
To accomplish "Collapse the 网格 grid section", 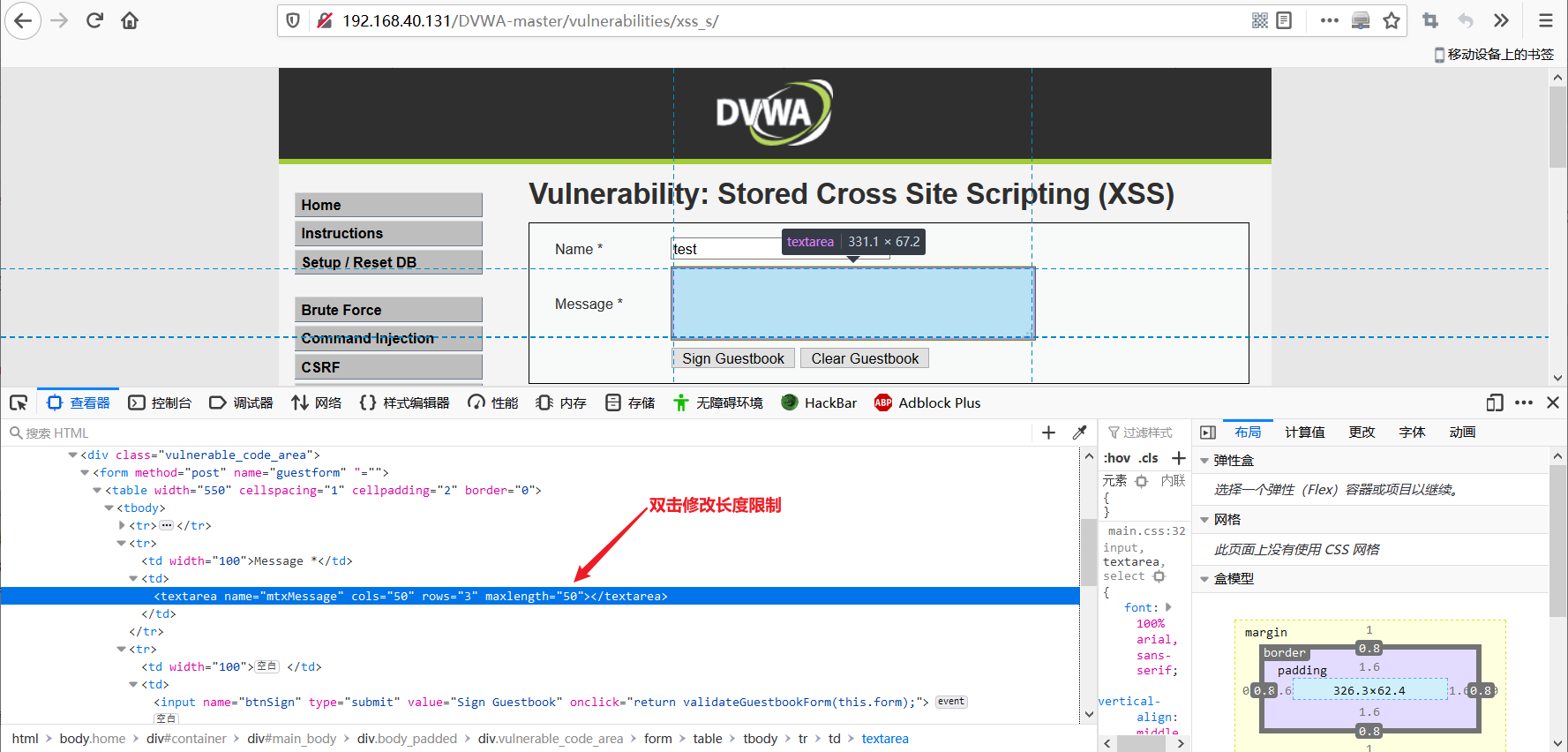I will click(x=1204, y=520).
